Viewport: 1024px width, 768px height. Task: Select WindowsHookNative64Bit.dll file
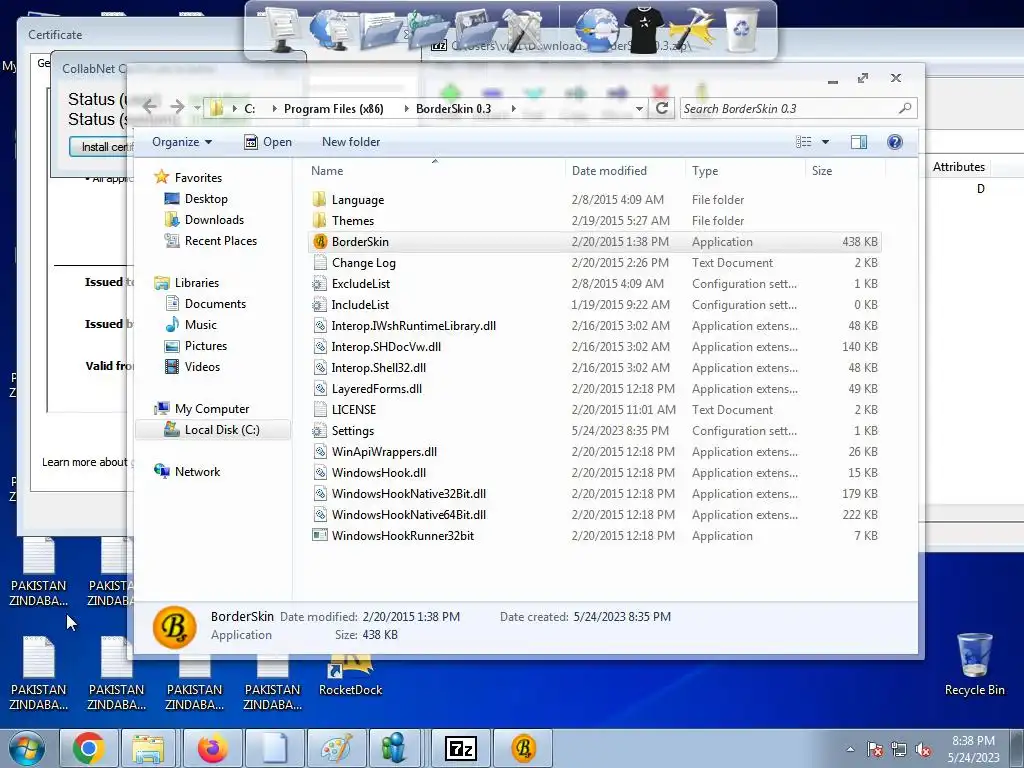point(409,515)
